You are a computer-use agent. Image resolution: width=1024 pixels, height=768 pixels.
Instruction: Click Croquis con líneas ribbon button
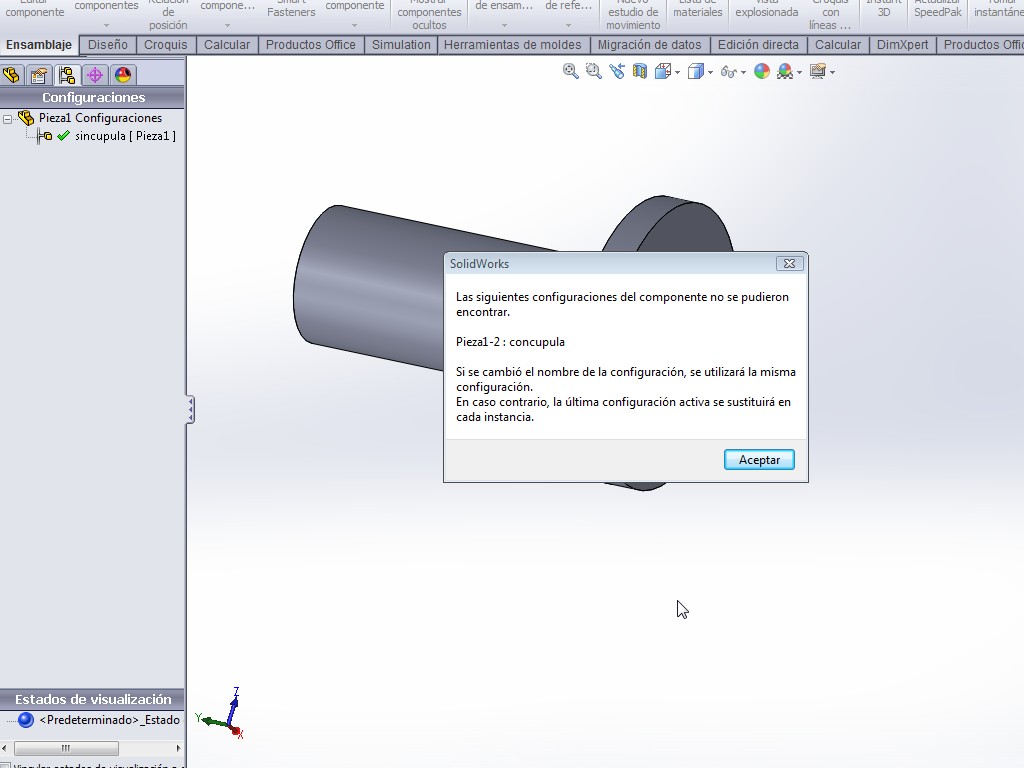click(x=830, y=14)
